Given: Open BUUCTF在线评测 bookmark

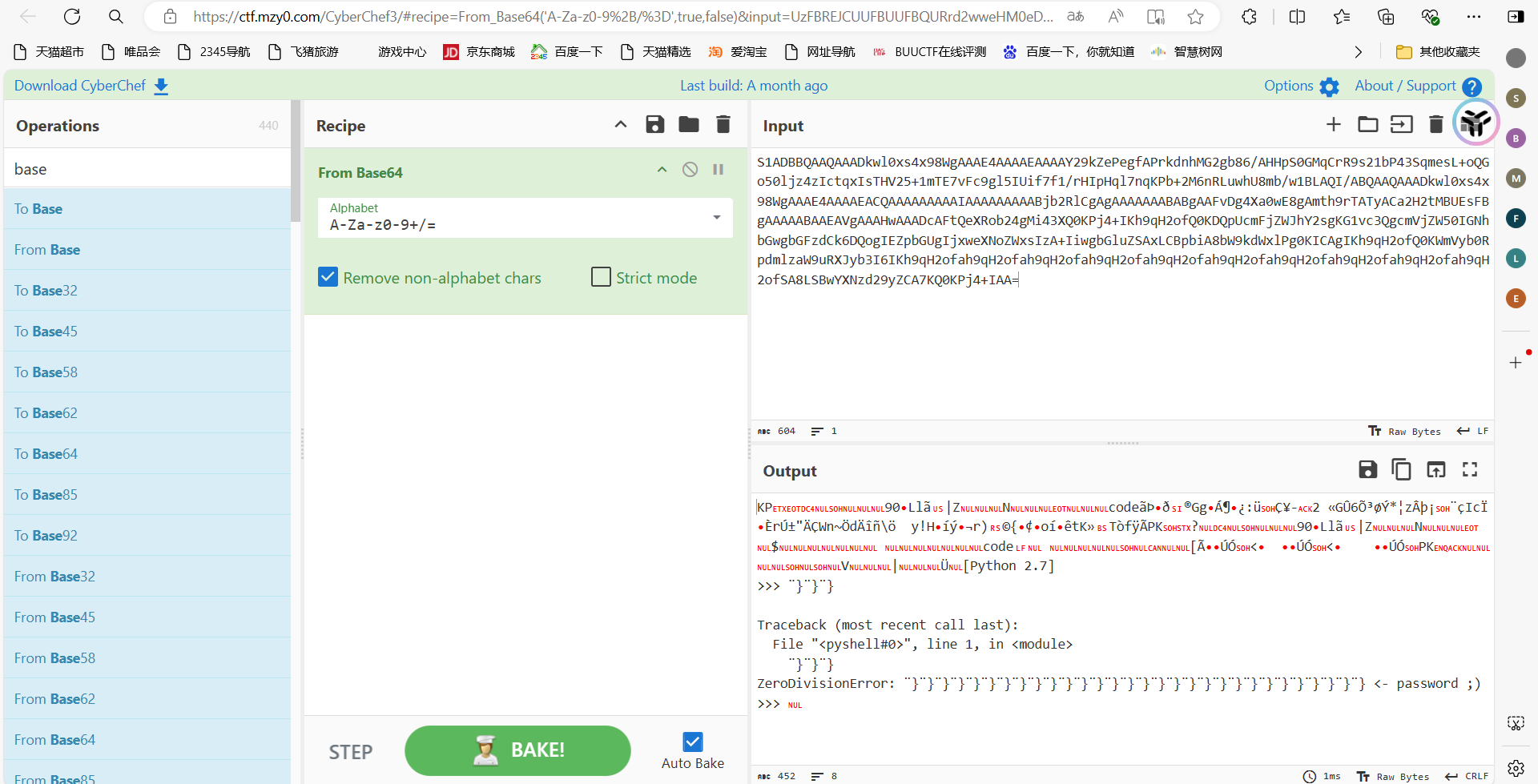Looking at the screenshot, I should (929, 51).
